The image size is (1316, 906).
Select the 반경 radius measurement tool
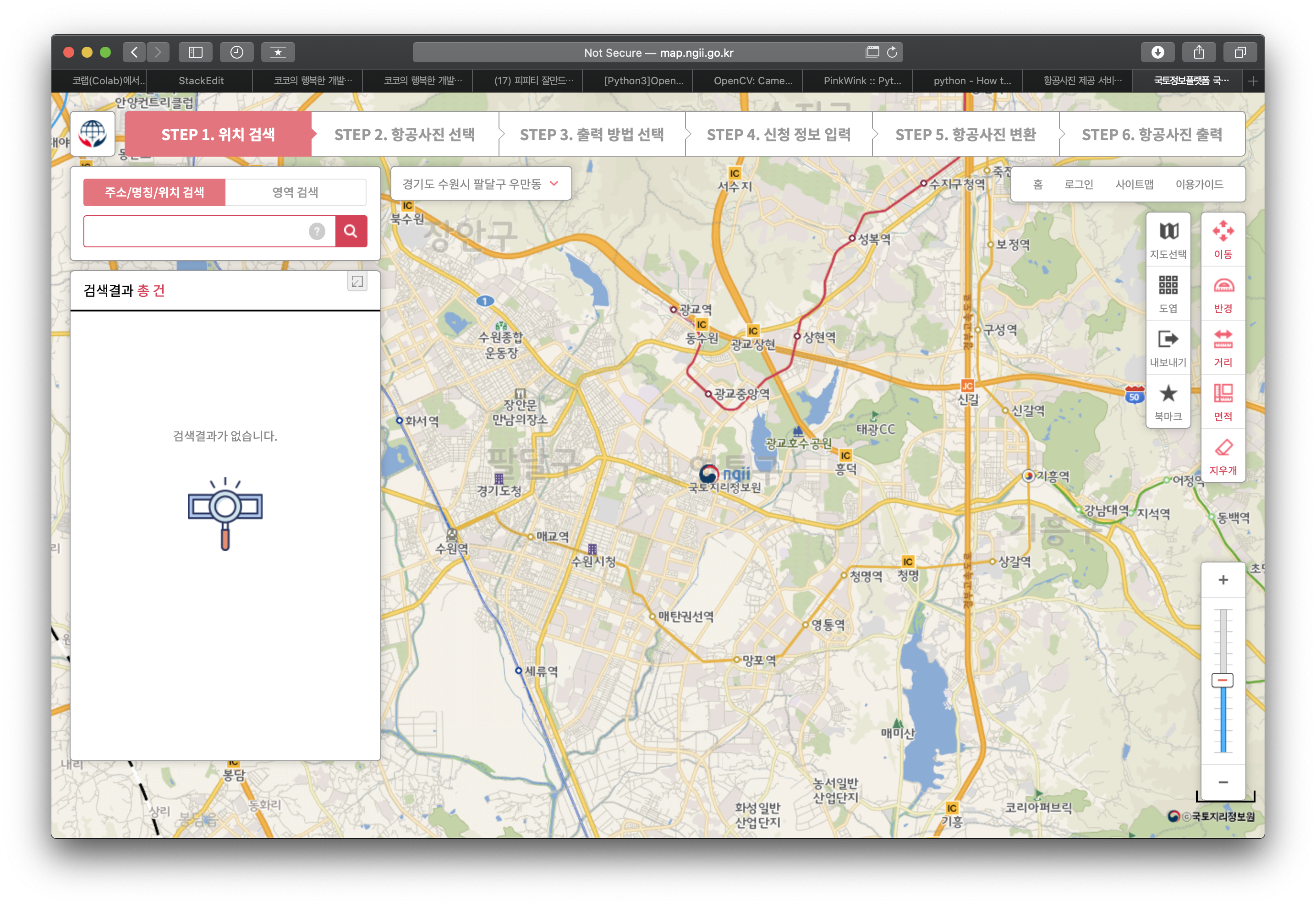1223,294
